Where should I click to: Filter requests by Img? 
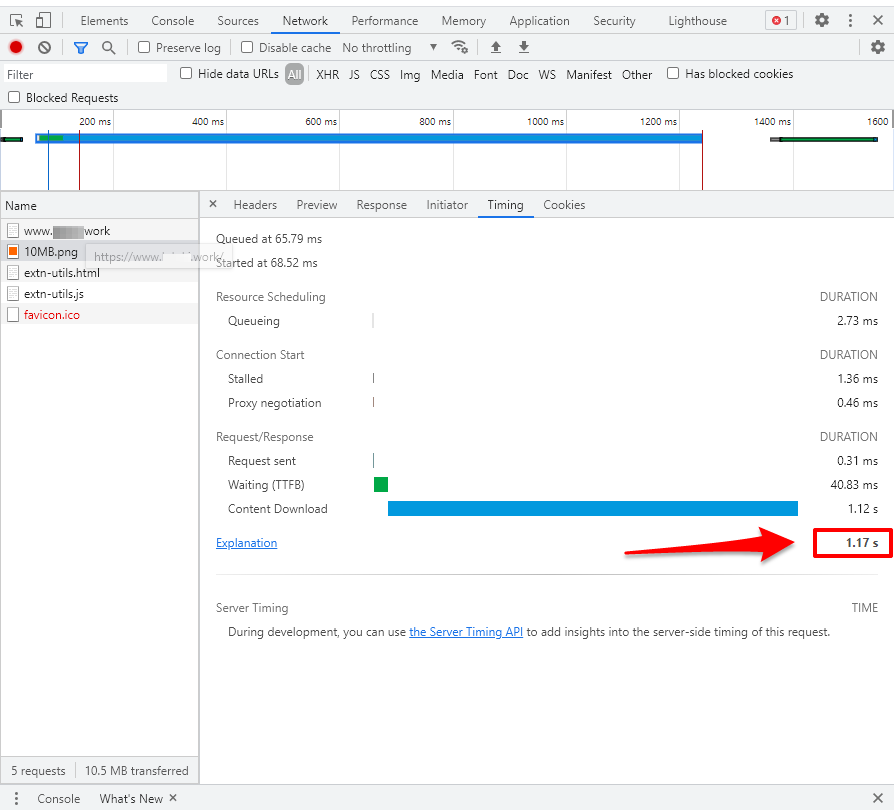point(410,75)
